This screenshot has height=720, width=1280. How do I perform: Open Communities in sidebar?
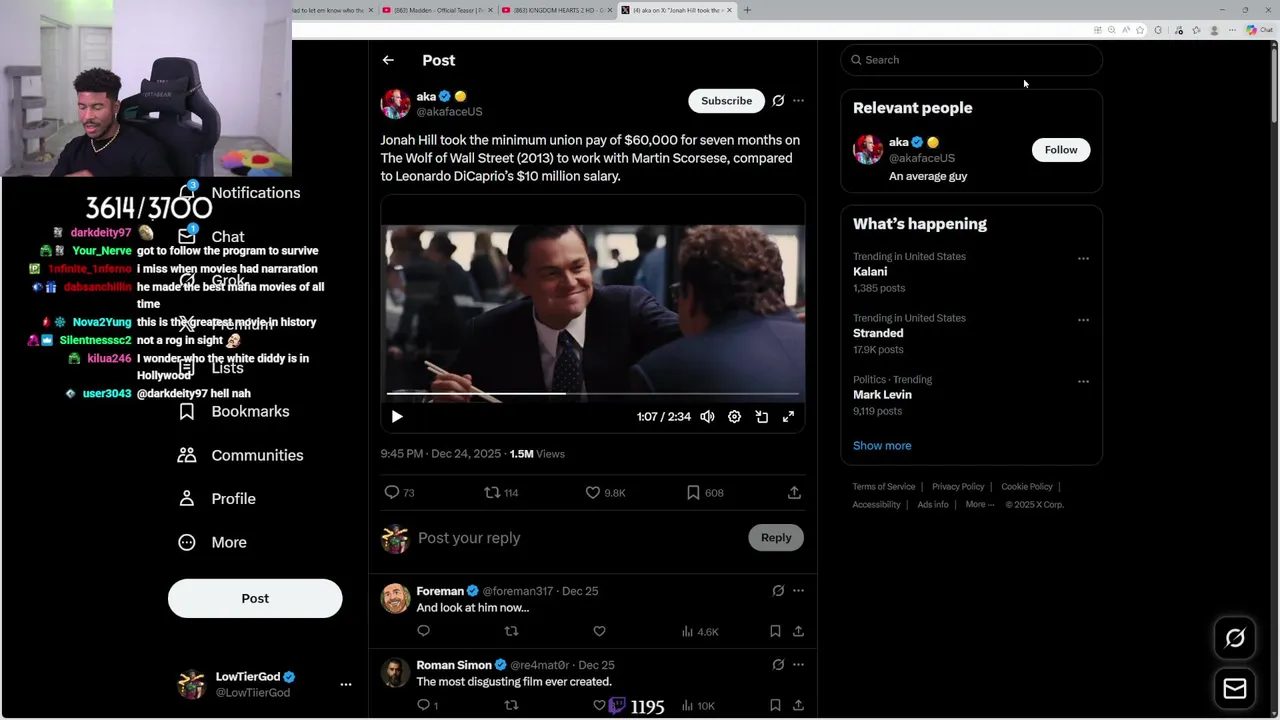[240, 455]
